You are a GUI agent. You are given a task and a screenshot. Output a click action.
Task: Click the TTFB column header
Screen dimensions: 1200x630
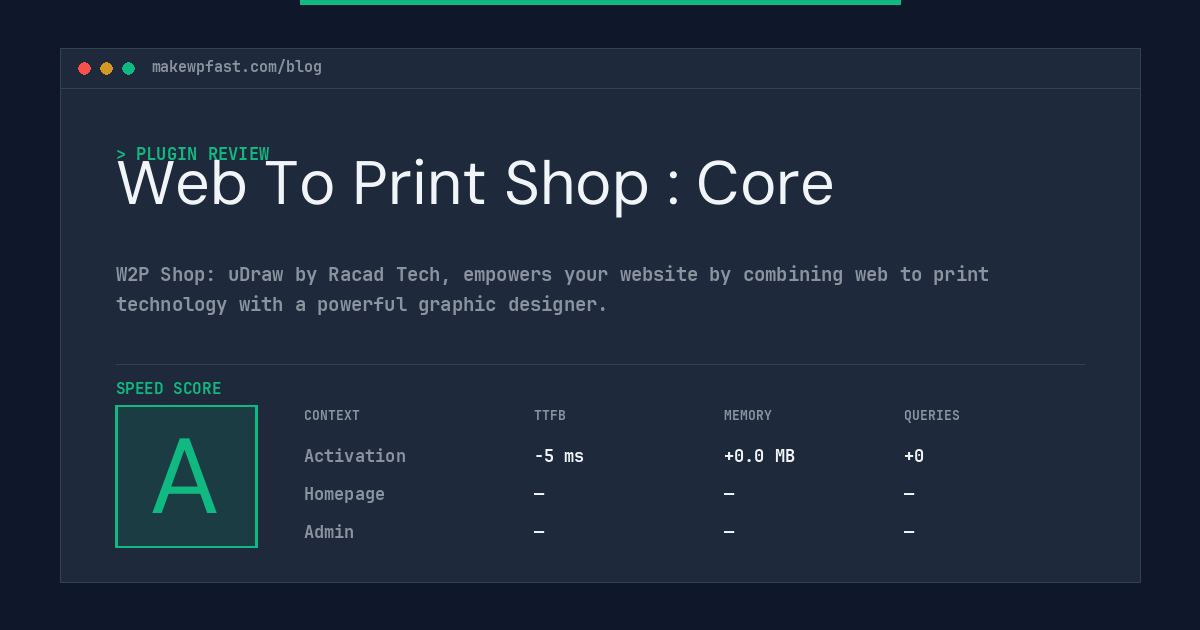click(x=550, y=416)
